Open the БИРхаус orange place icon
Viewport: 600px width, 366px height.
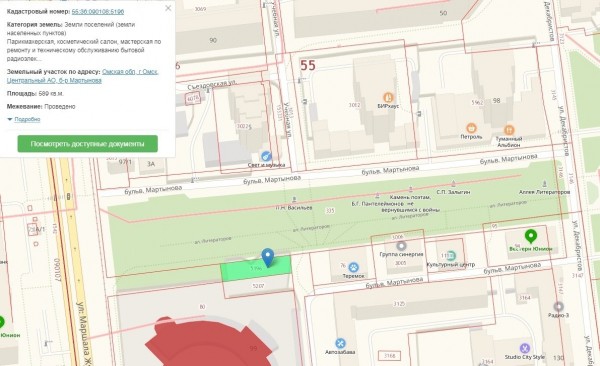tap(388, 97)
